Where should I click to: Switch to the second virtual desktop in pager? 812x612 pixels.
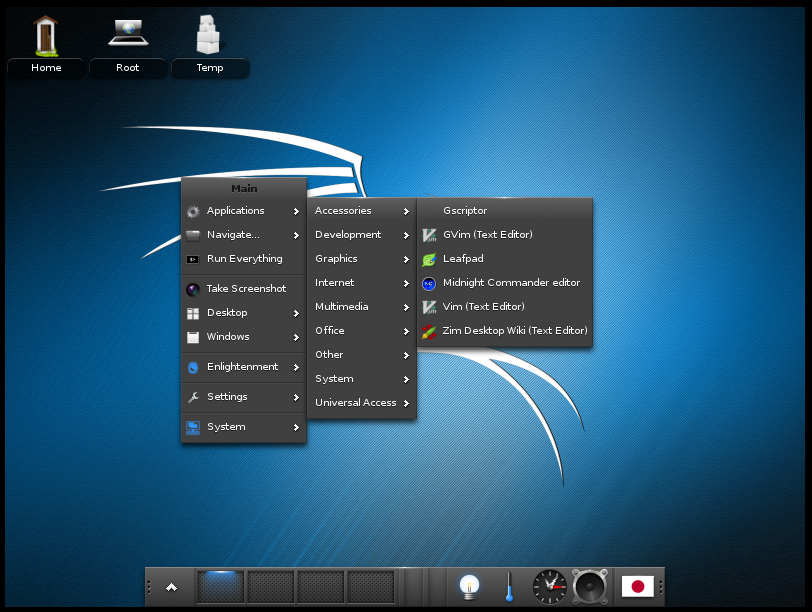tap(271, 587)
